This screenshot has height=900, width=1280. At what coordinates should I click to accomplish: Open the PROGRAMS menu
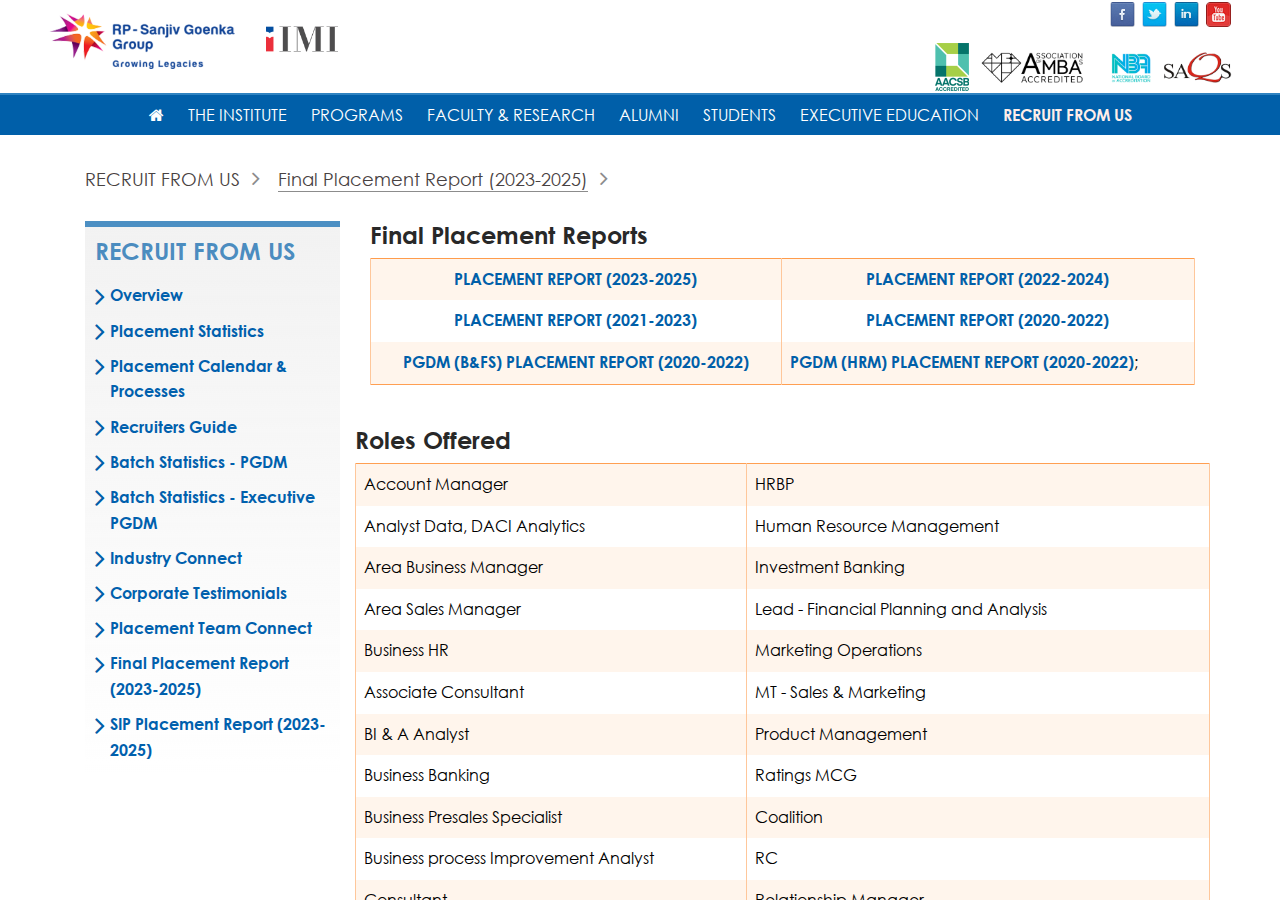click(x=357, y=115)
